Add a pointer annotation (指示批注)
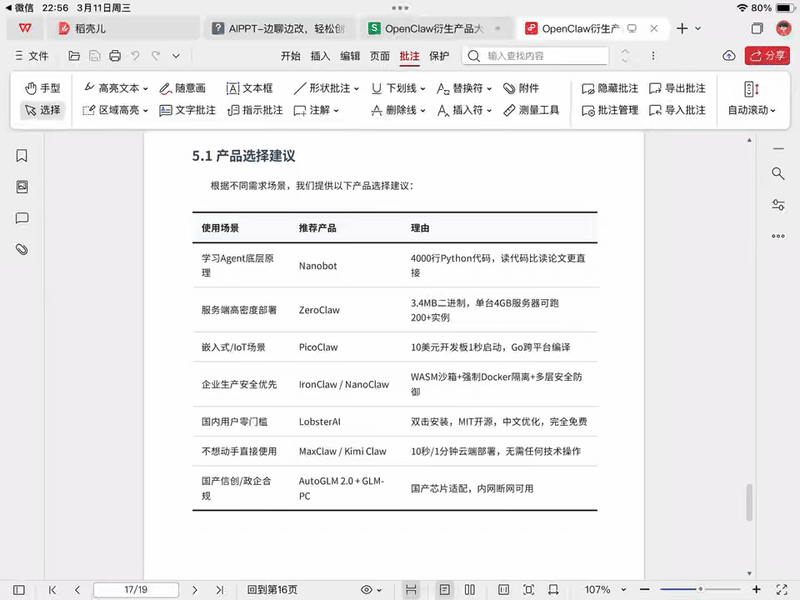 (255, 110)
